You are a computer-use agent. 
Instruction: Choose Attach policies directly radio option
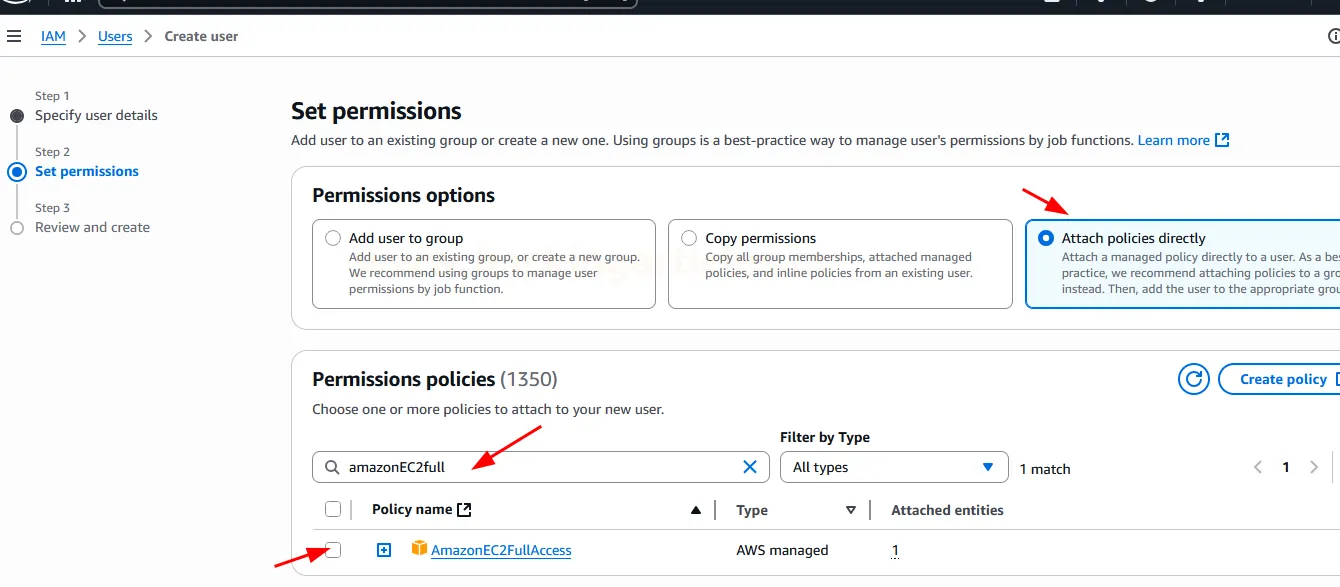coord(1046,238)
